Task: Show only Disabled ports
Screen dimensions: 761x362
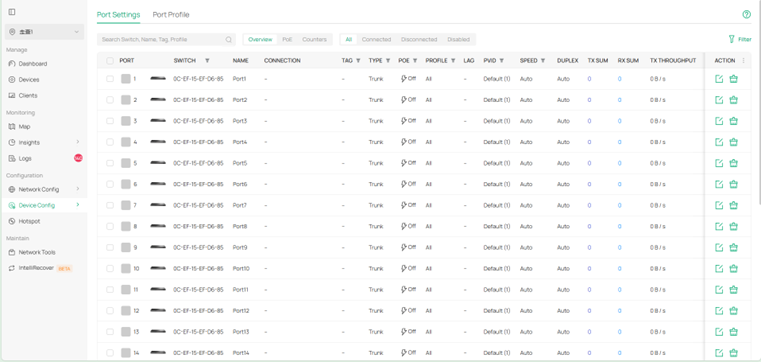Action: [459, 39]
